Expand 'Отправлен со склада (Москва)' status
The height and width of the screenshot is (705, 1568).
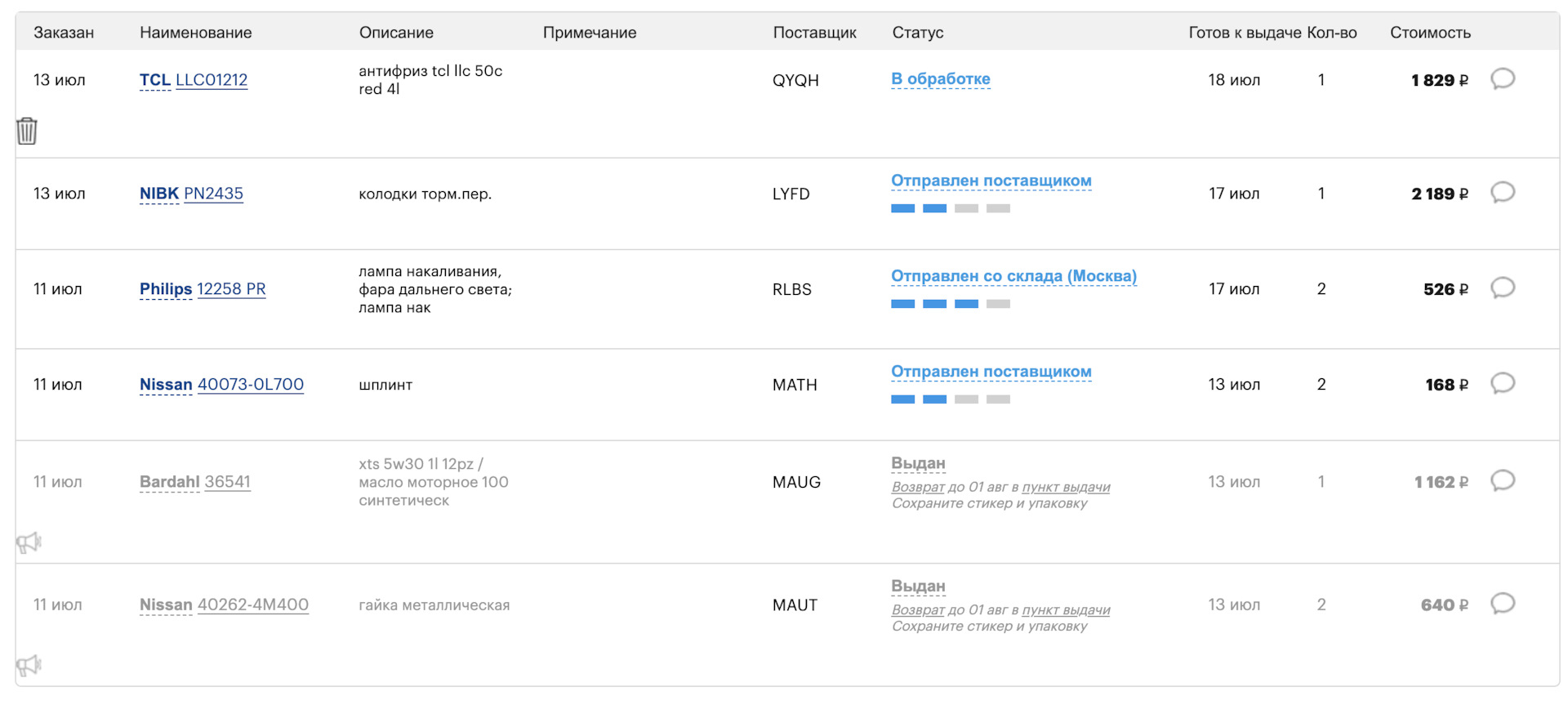point(1013,276)
